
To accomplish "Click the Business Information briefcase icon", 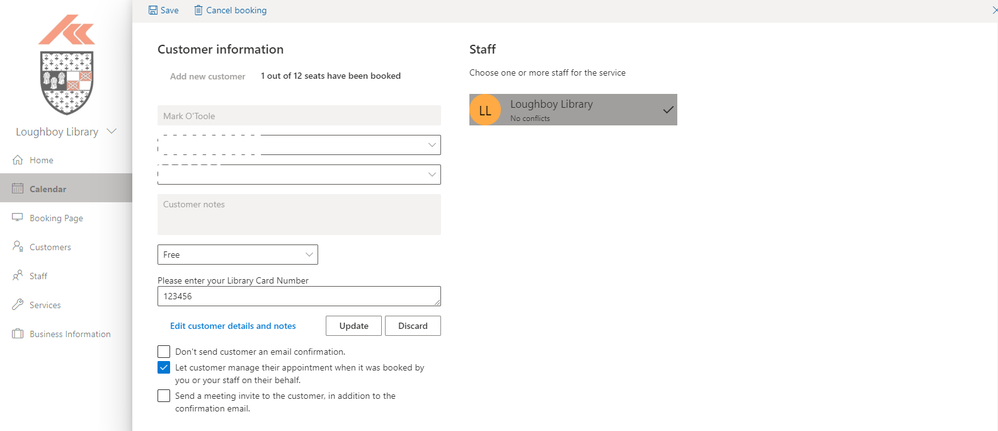I will 18,334.
